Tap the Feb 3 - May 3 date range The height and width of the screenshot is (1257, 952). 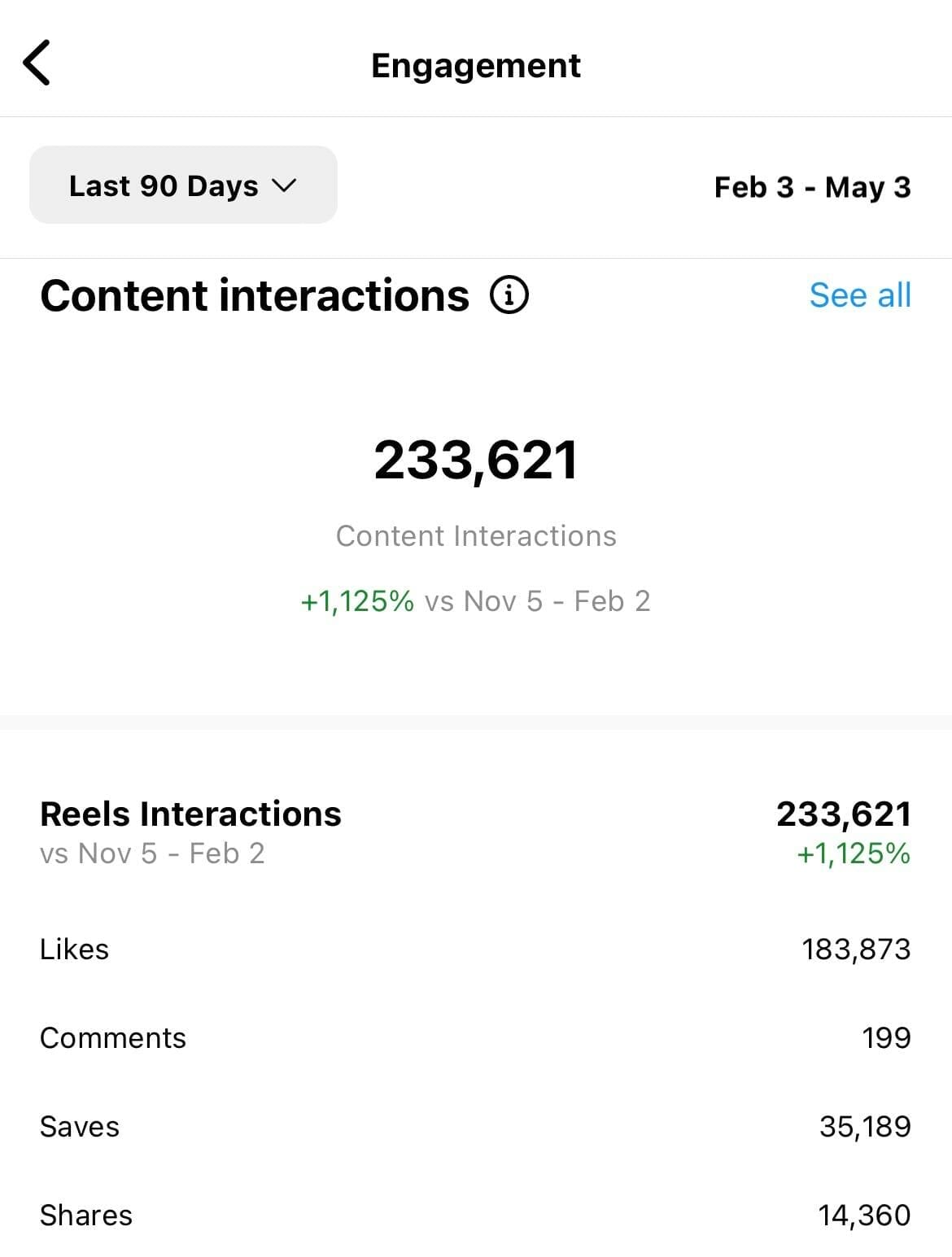click(814, 185)
